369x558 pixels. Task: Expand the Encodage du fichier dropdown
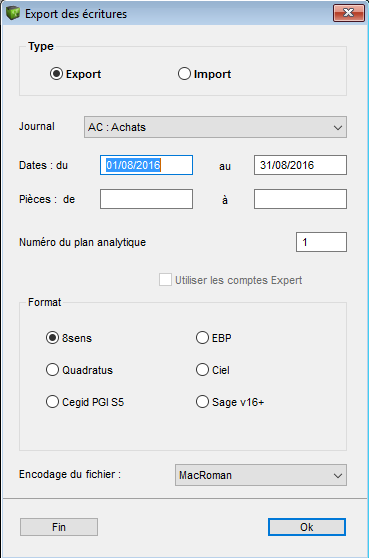coord(261,475)
